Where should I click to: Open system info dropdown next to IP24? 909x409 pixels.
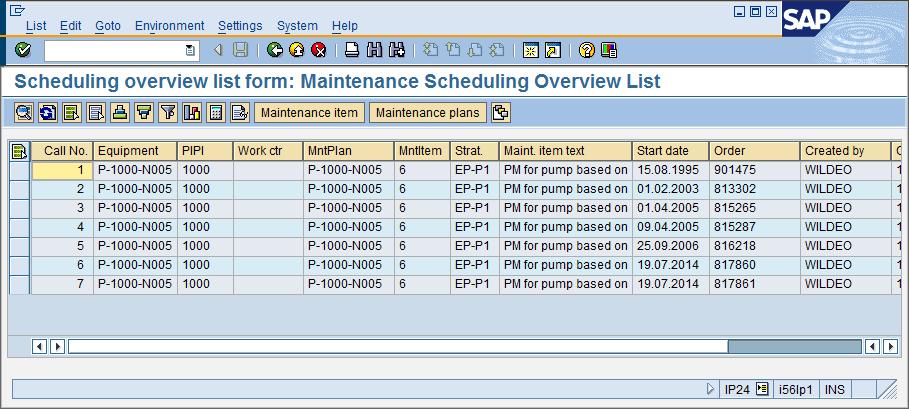[762, 389]
